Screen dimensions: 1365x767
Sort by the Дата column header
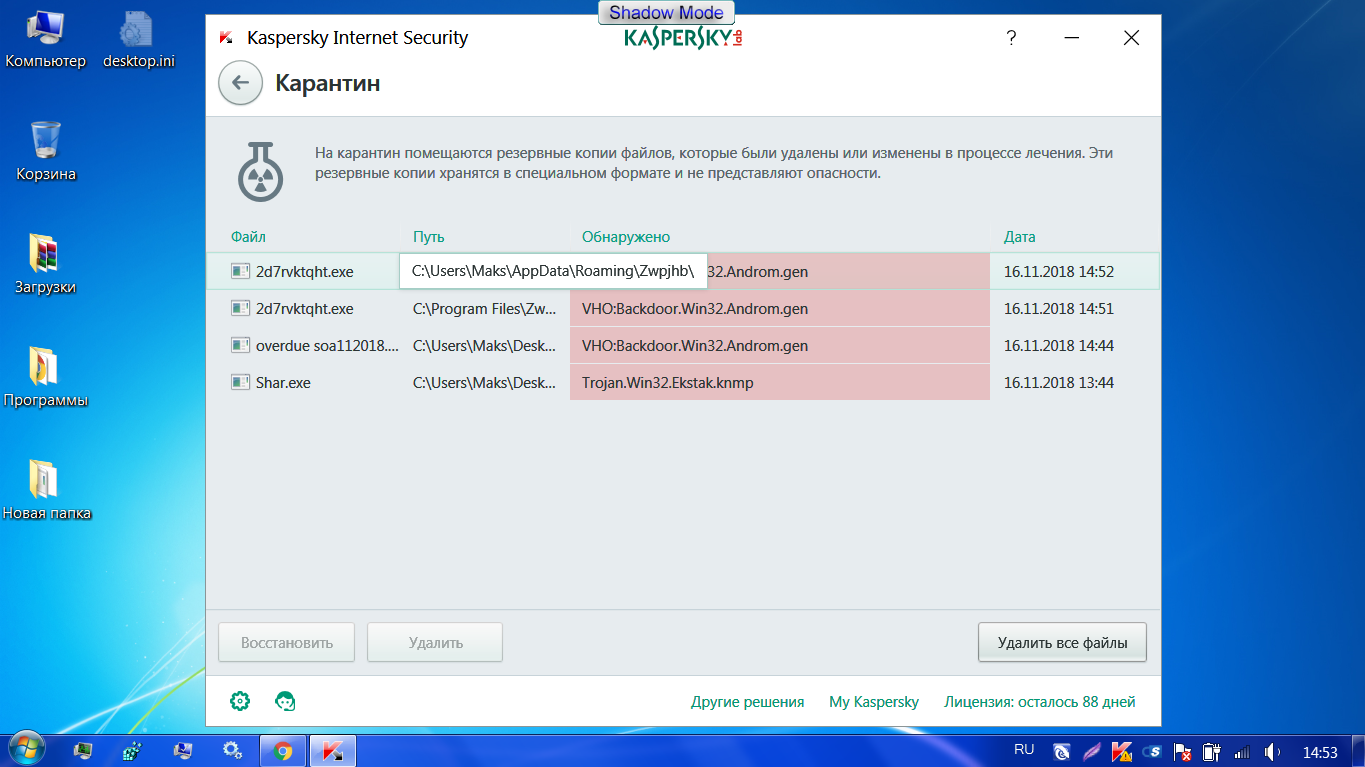1020,237
